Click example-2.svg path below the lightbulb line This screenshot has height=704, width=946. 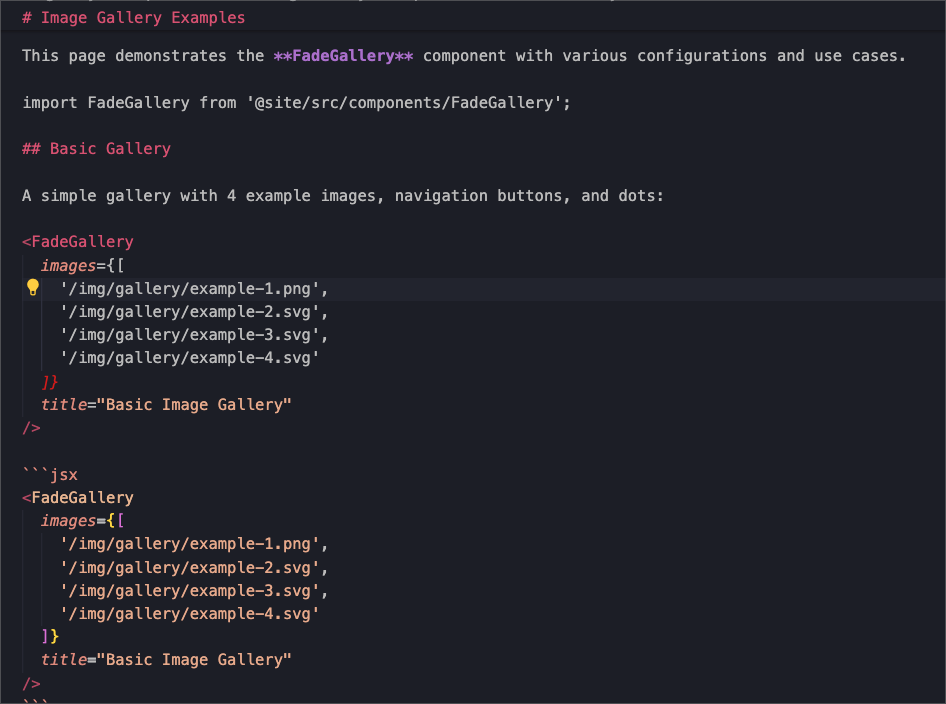(192, 312)
